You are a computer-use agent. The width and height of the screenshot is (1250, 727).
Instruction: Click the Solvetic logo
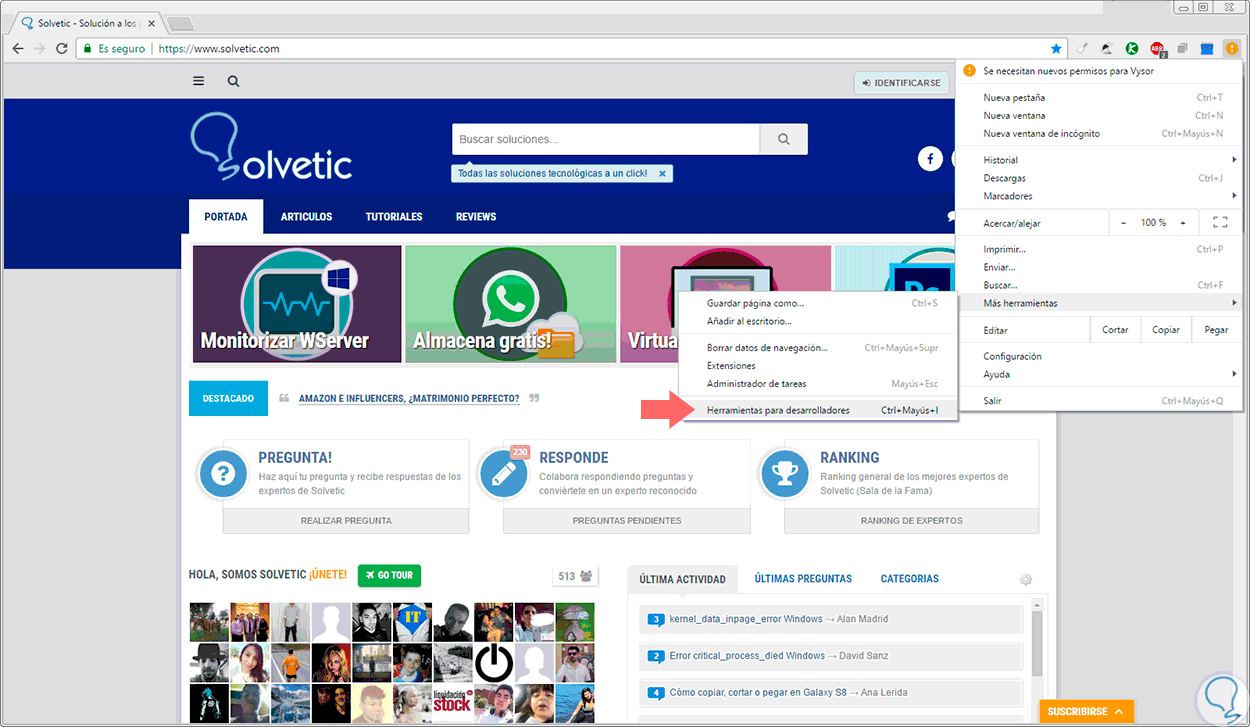(271, 148)
